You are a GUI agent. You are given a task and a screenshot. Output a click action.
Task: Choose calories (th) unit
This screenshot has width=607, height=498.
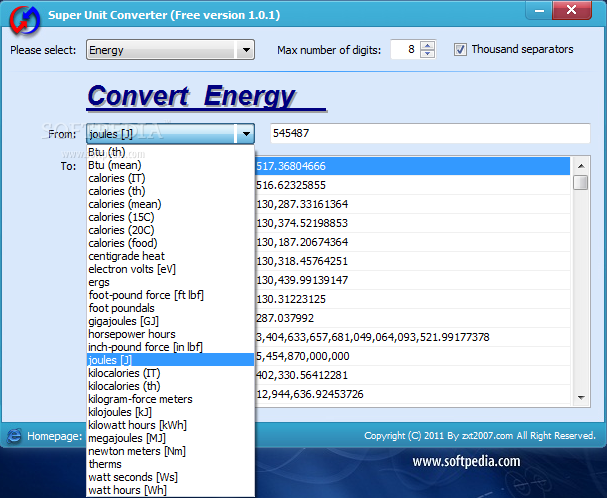pyautogui.click(x=170, y=191)
